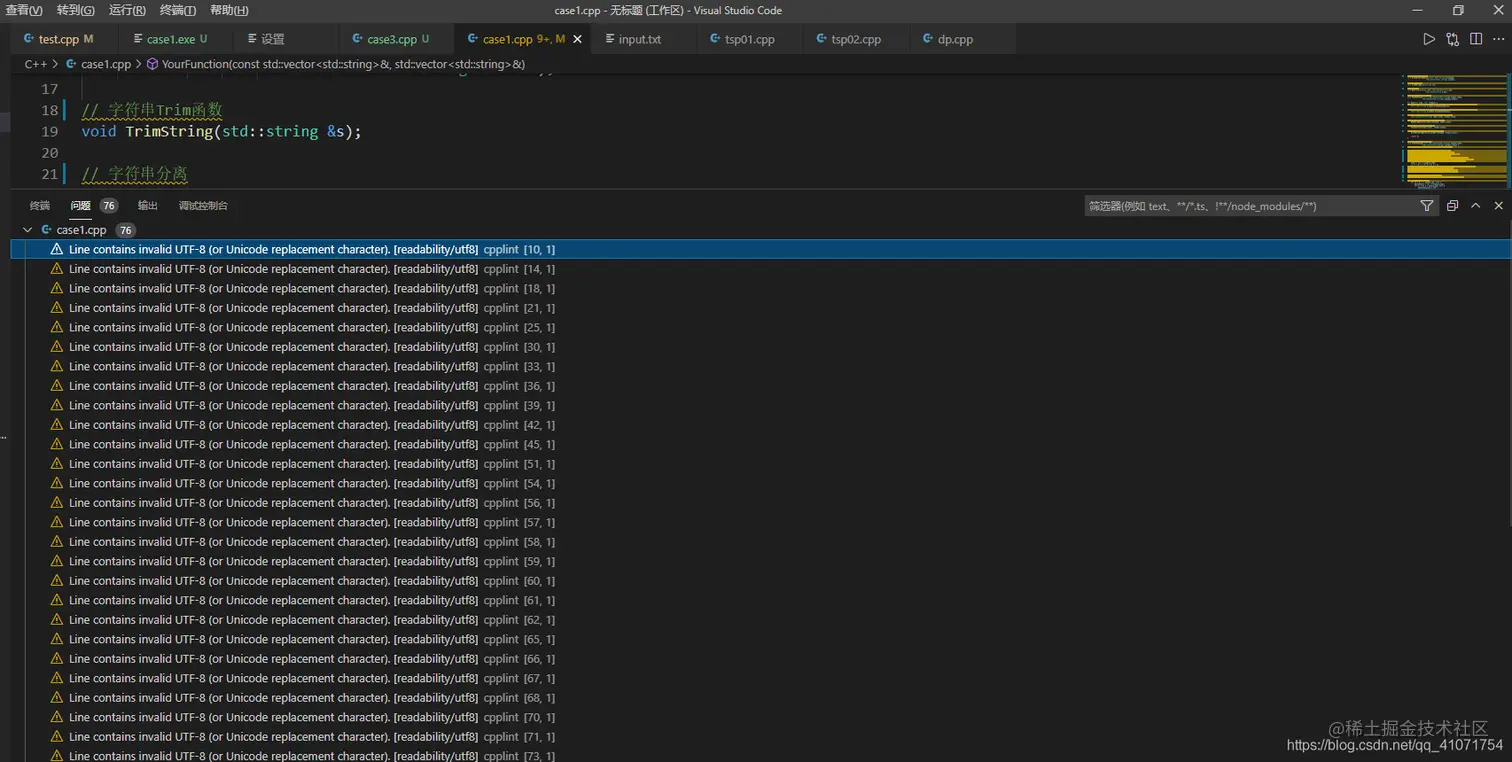Open 帮助(H) menu
The image size is (1512, 762).
coord(229,10)
